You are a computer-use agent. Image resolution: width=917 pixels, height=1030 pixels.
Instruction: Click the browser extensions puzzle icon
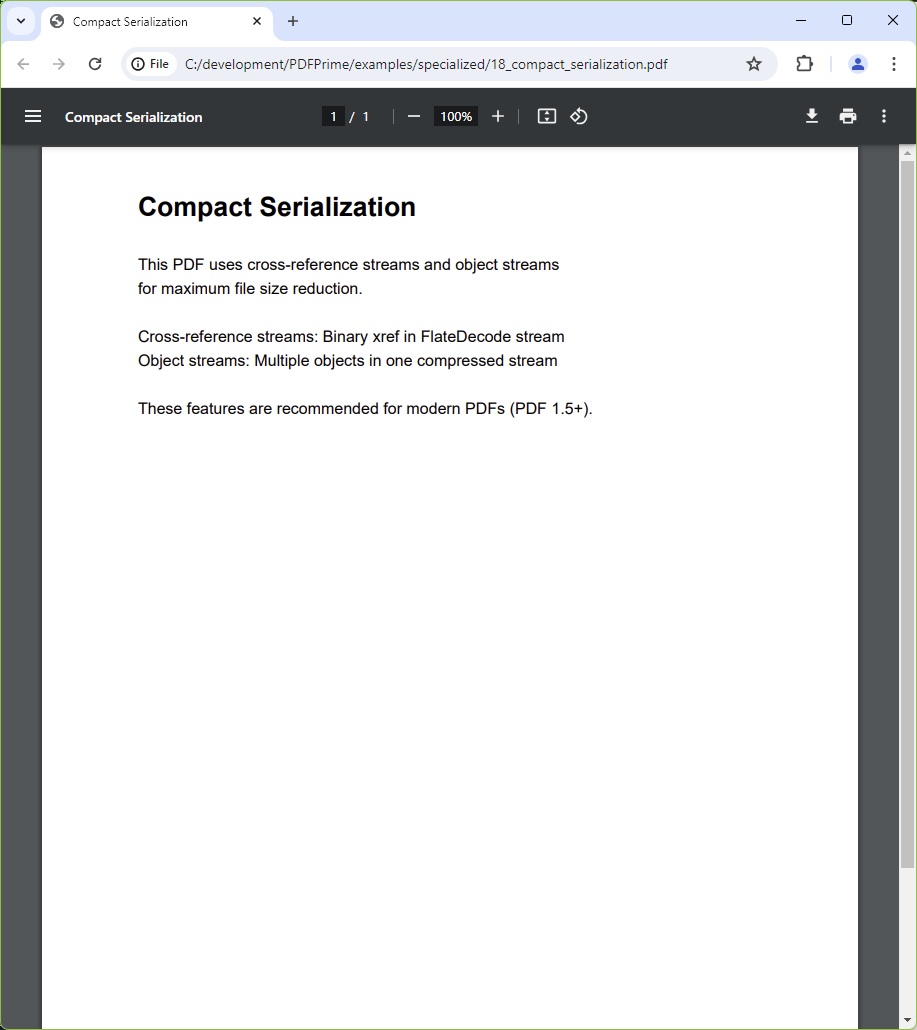pyautogui.click(x=804, y=63)
